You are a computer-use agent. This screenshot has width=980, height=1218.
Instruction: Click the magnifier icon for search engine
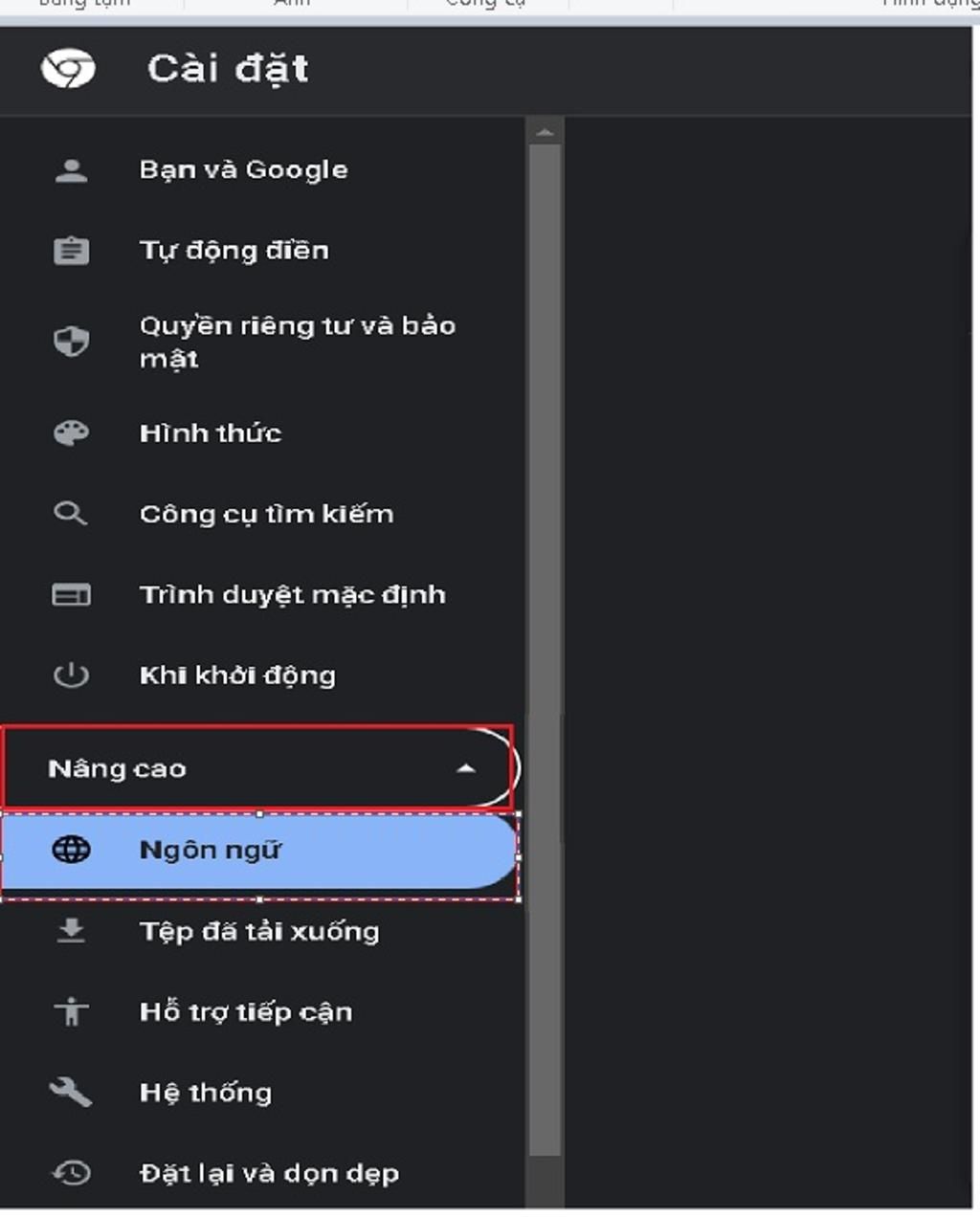70,514
